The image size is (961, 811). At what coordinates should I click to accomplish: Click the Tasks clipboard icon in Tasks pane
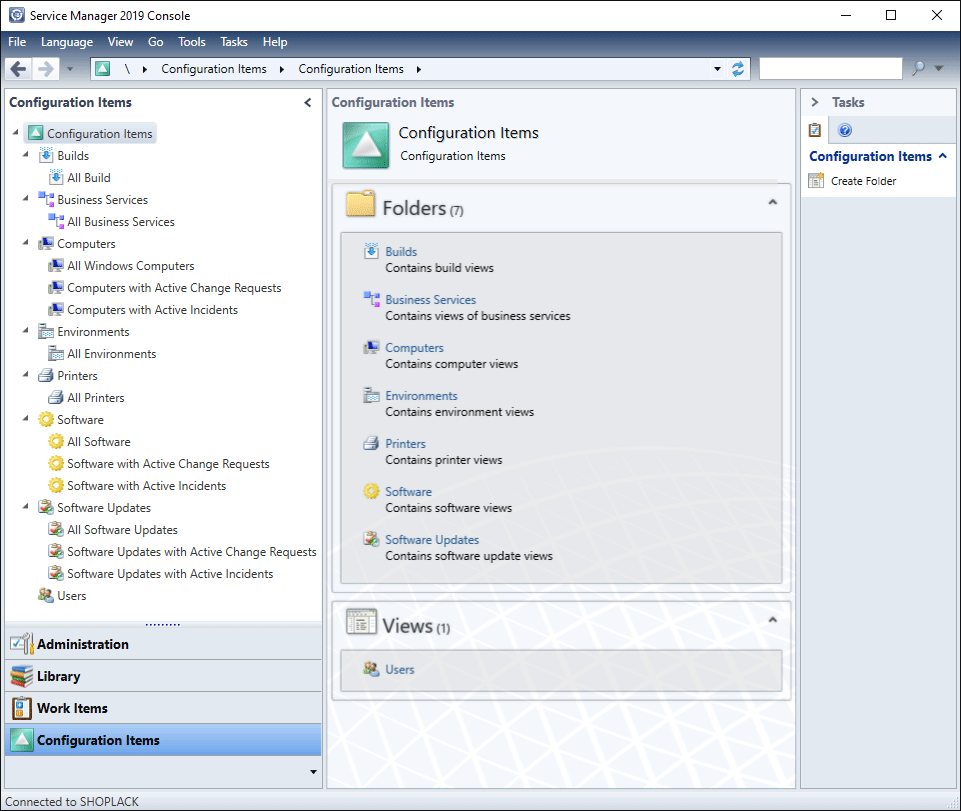pyautogui.click(x=815, y=130)
